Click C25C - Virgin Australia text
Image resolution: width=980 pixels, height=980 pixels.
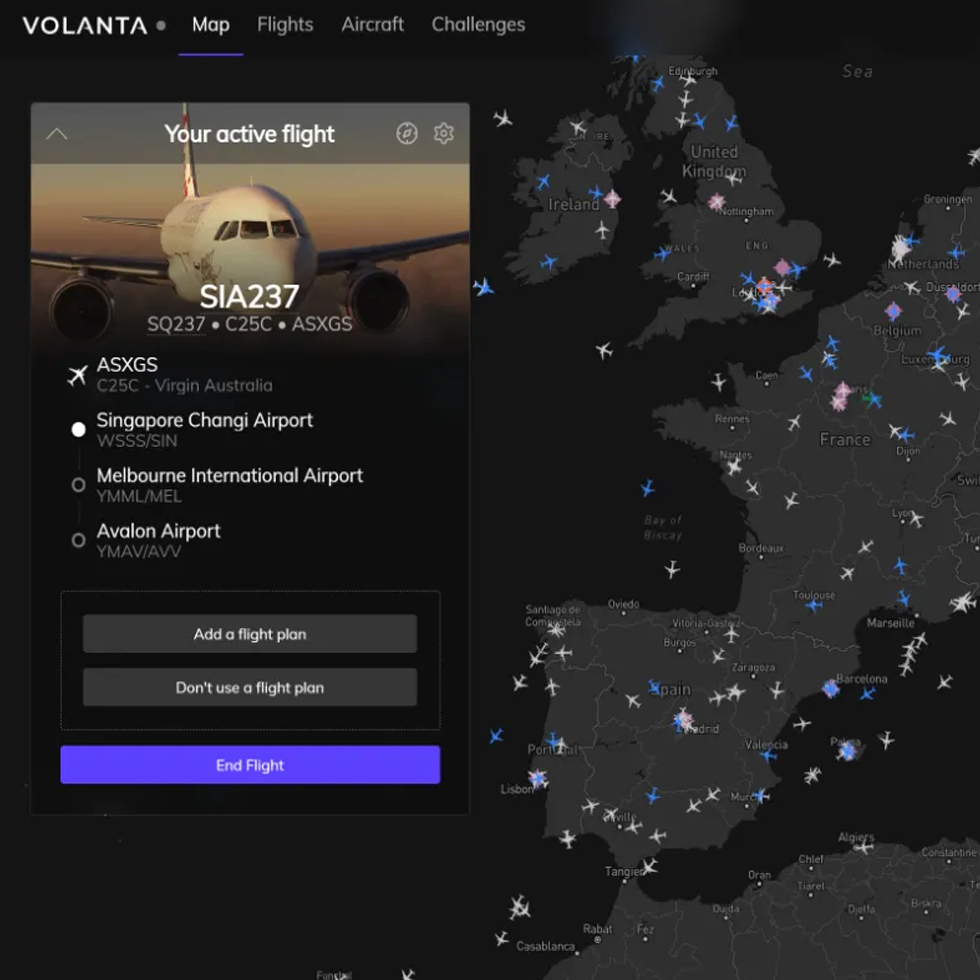point(184,386)
